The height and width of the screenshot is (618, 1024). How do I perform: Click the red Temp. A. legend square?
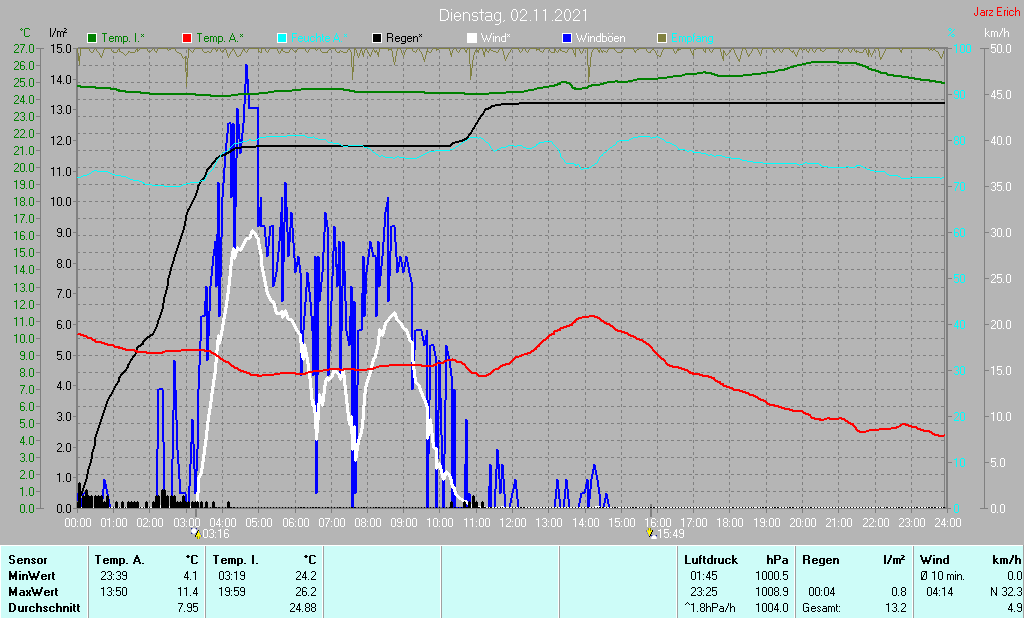(x=186, y=38)
